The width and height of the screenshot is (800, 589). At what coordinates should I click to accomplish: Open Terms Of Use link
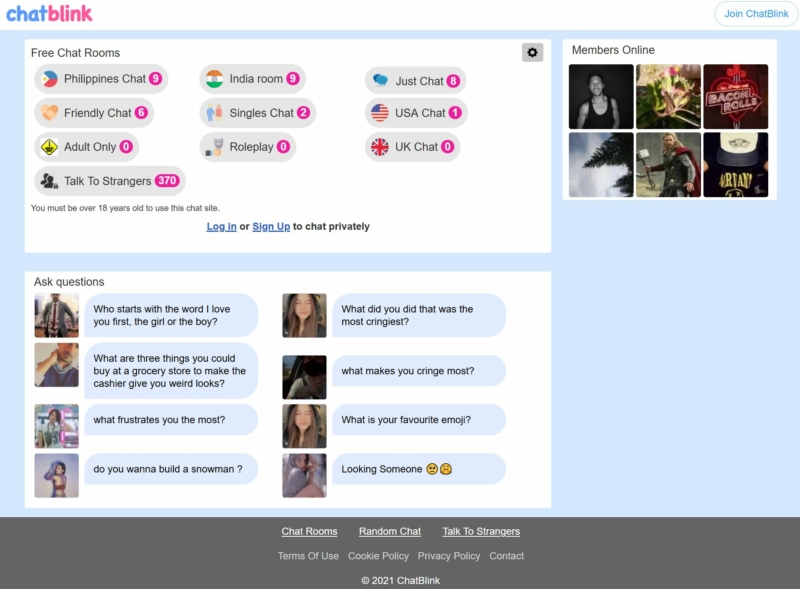click(308, 556)
